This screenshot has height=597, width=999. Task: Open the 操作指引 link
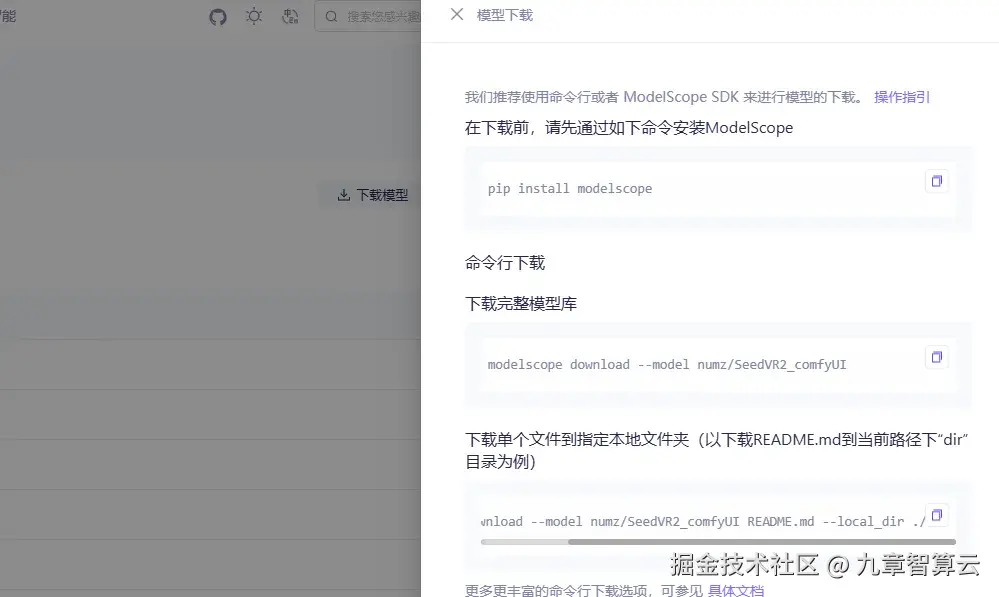[902, 97]
